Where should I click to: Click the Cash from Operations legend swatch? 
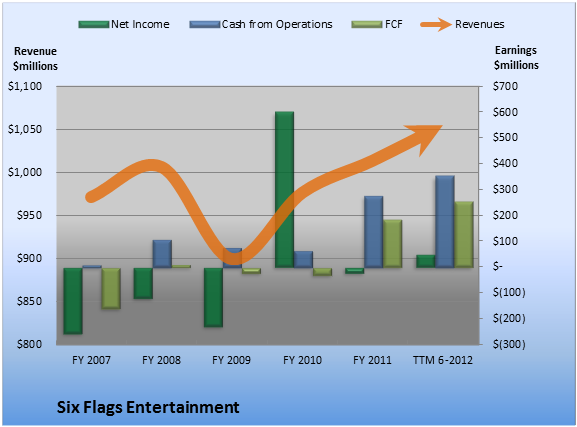pyautogui.click(x=205, y=25)
